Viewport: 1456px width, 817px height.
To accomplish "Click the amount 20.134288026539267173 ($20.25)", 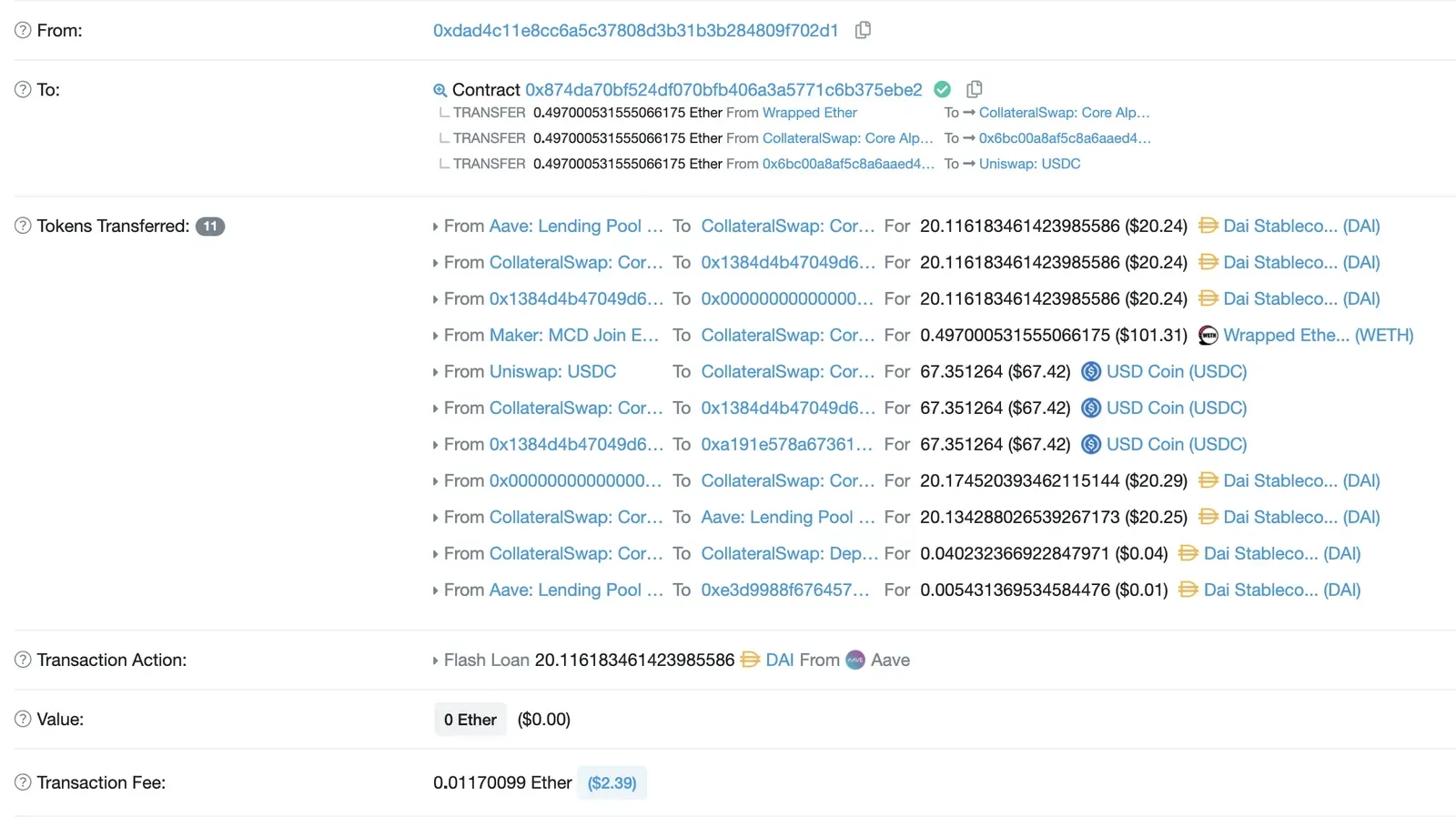I will click(x=1054, y=517).
